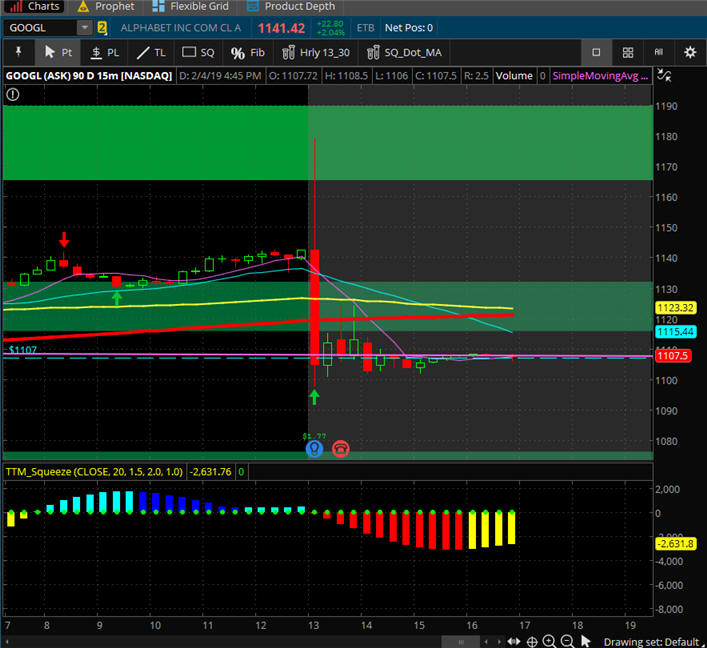The height and width of the screenshot is (648, 707).
Task: Click the crosshair pan icon
Action: [x=531, y=641]
